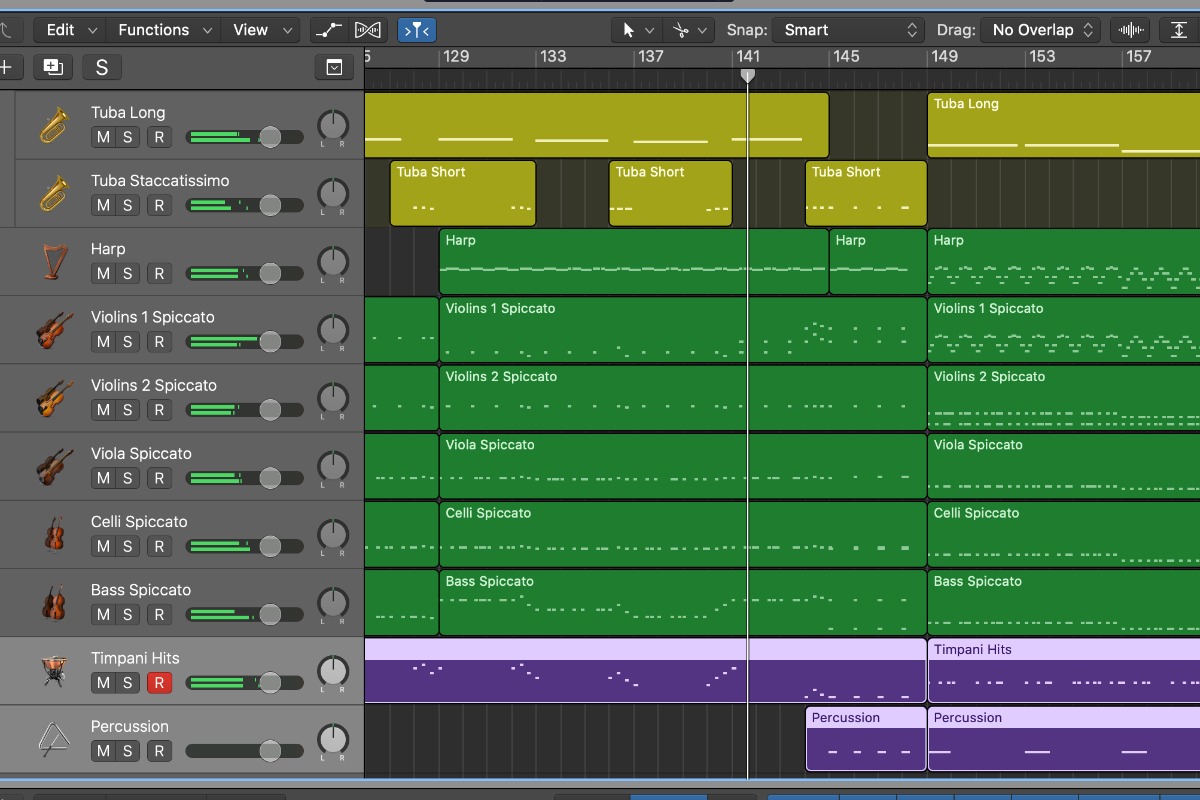Viewport: 1200px width, 800px height.
Task: Toggle the Catch Playhead button
Action: [x=416, y=30]
